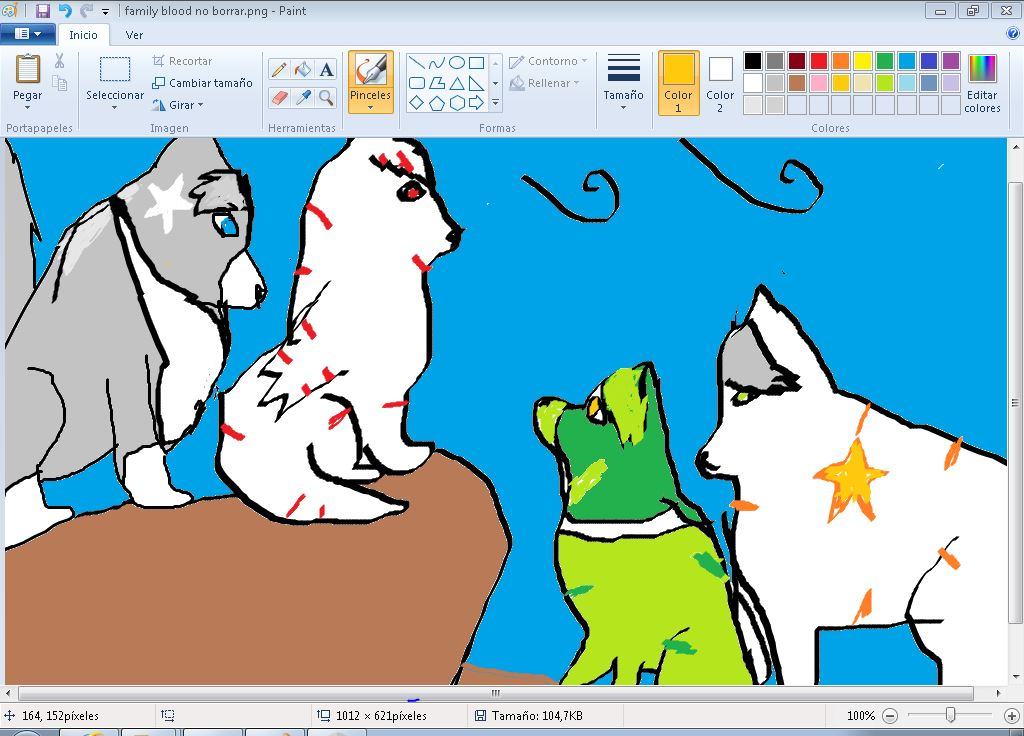Viewport: 1024px width, 736px height.
Task: Open the Pegar dropdown arrow
Action: 27,108
